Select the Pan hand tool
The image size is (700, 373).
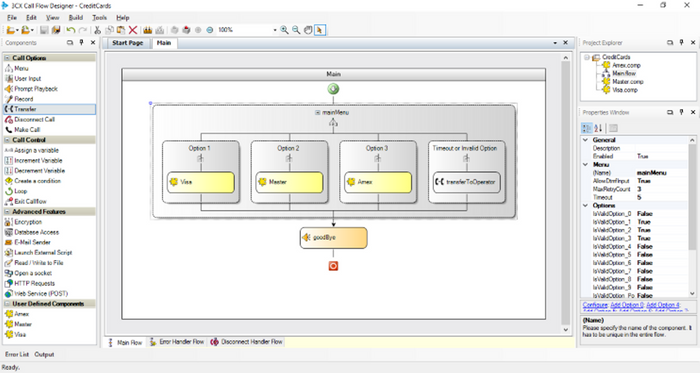308,30
